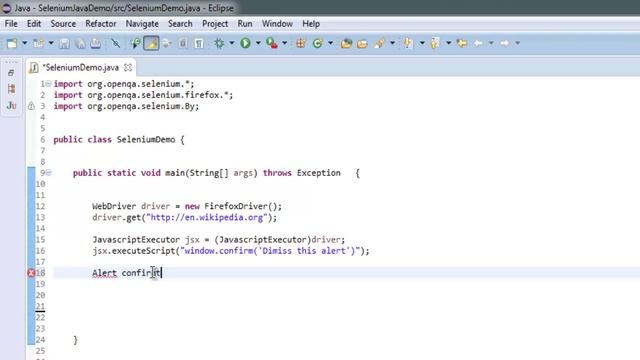Open the Source menu
Viewport: 640px width, 360px height.
(63, 24)
